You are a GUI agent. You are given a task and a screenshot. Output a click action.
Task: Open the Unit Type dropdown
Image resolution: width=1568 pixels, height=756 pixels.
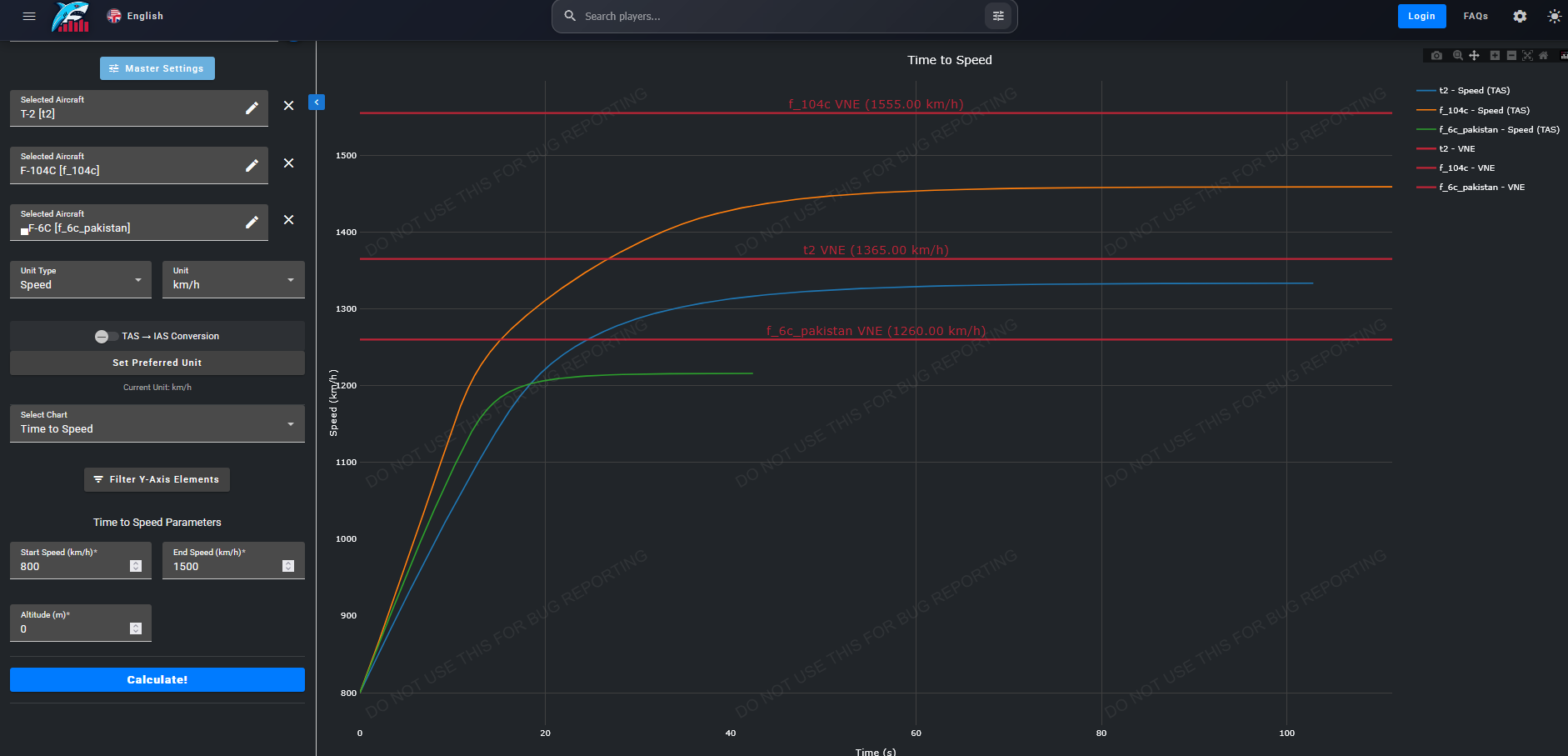click(x=81, y=279)
